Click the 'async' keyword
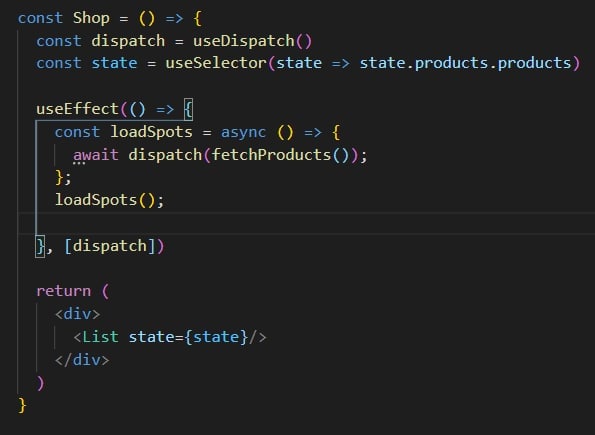595x435 pixels. pos(243,132)
